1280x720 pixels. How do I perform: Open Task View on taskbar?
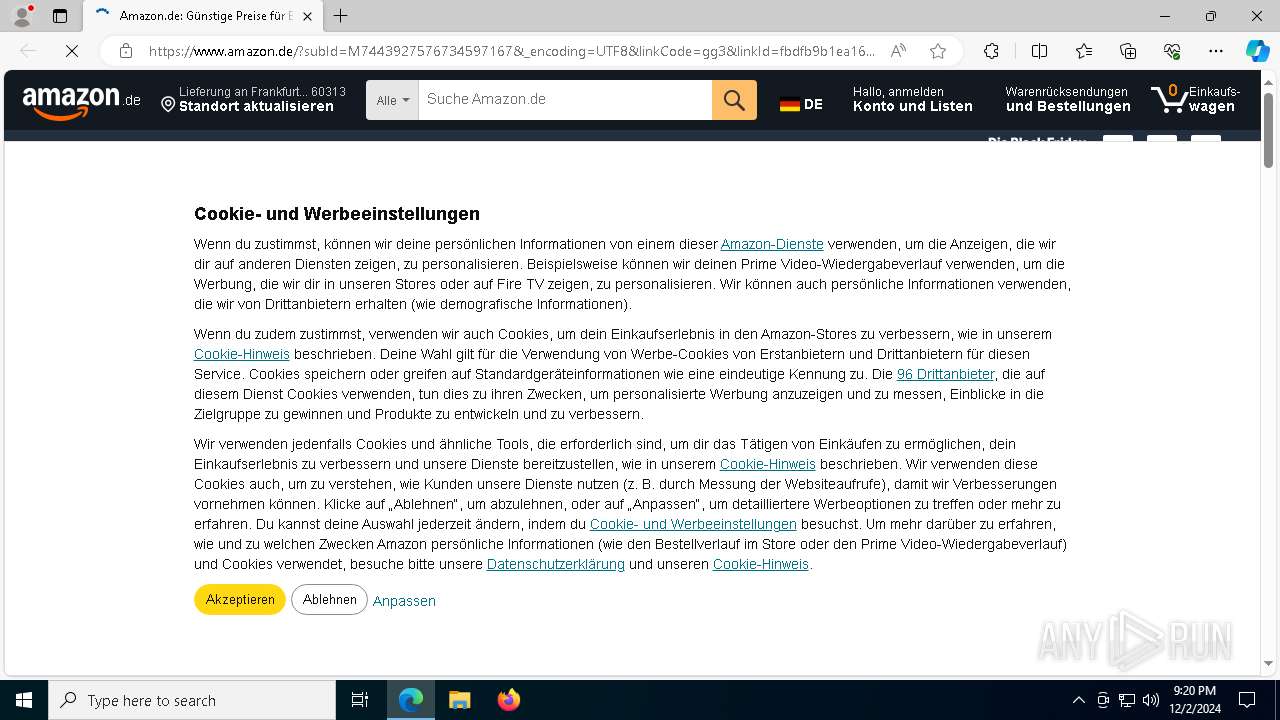pos(360,700)
